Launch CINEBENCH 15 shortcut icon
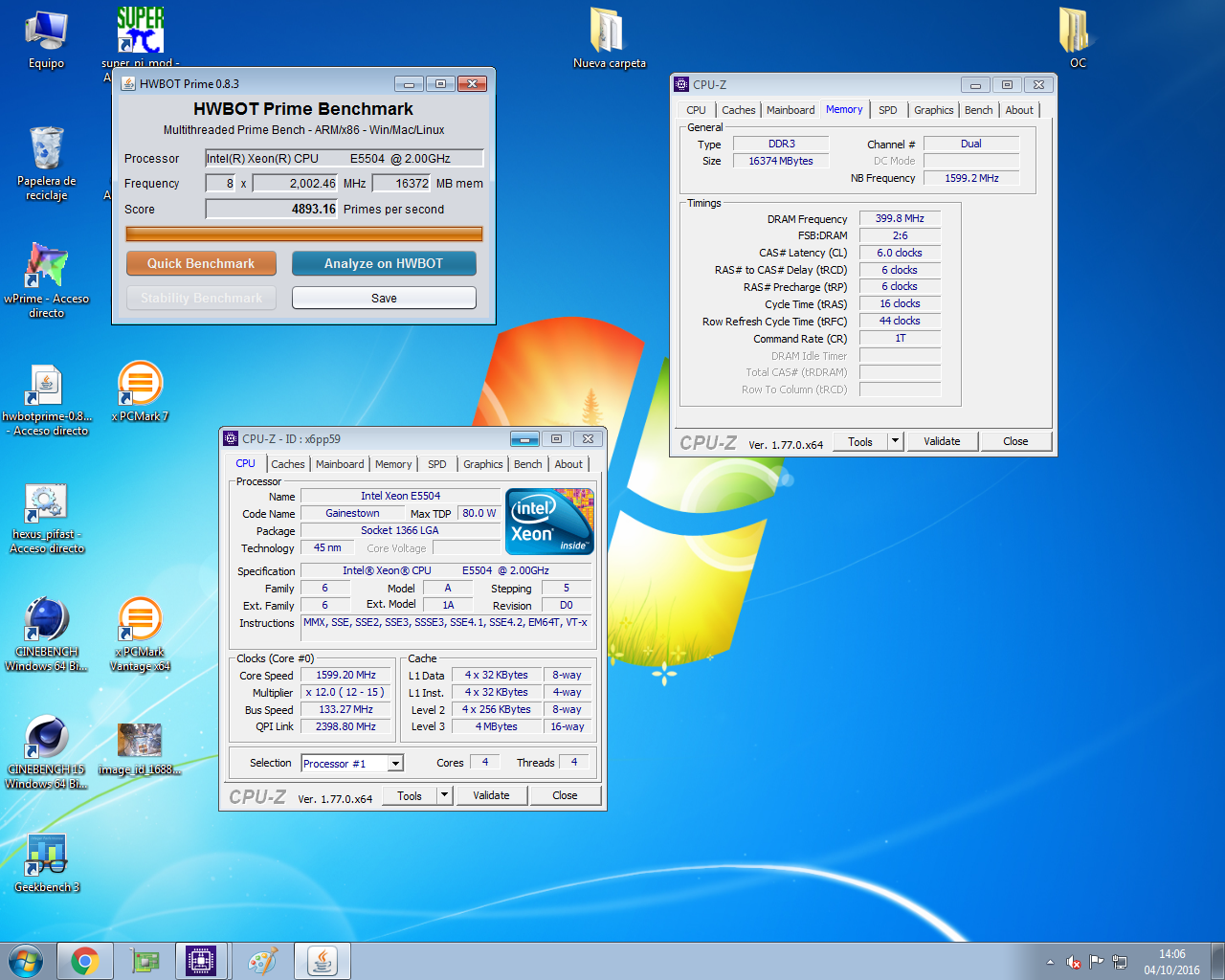Viewport: 1225px width, 980px height. (47, 751)
